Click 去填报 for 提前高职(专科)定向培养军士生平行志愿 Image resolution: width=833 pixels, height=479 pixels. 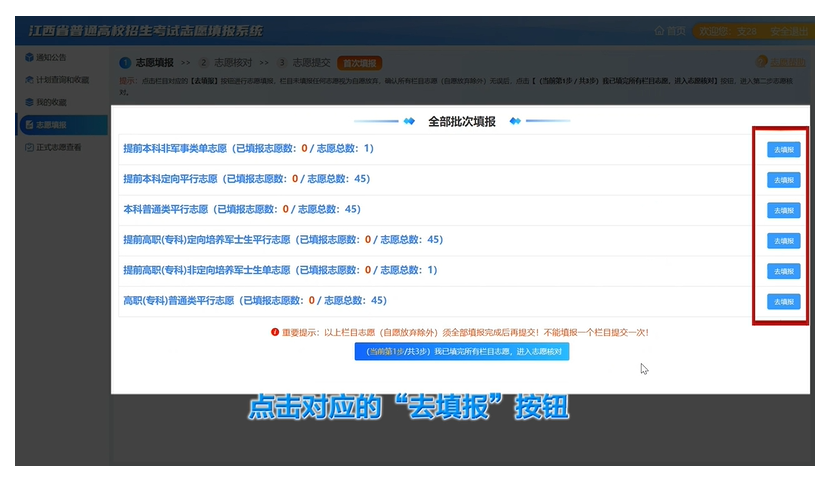[783, 241]
